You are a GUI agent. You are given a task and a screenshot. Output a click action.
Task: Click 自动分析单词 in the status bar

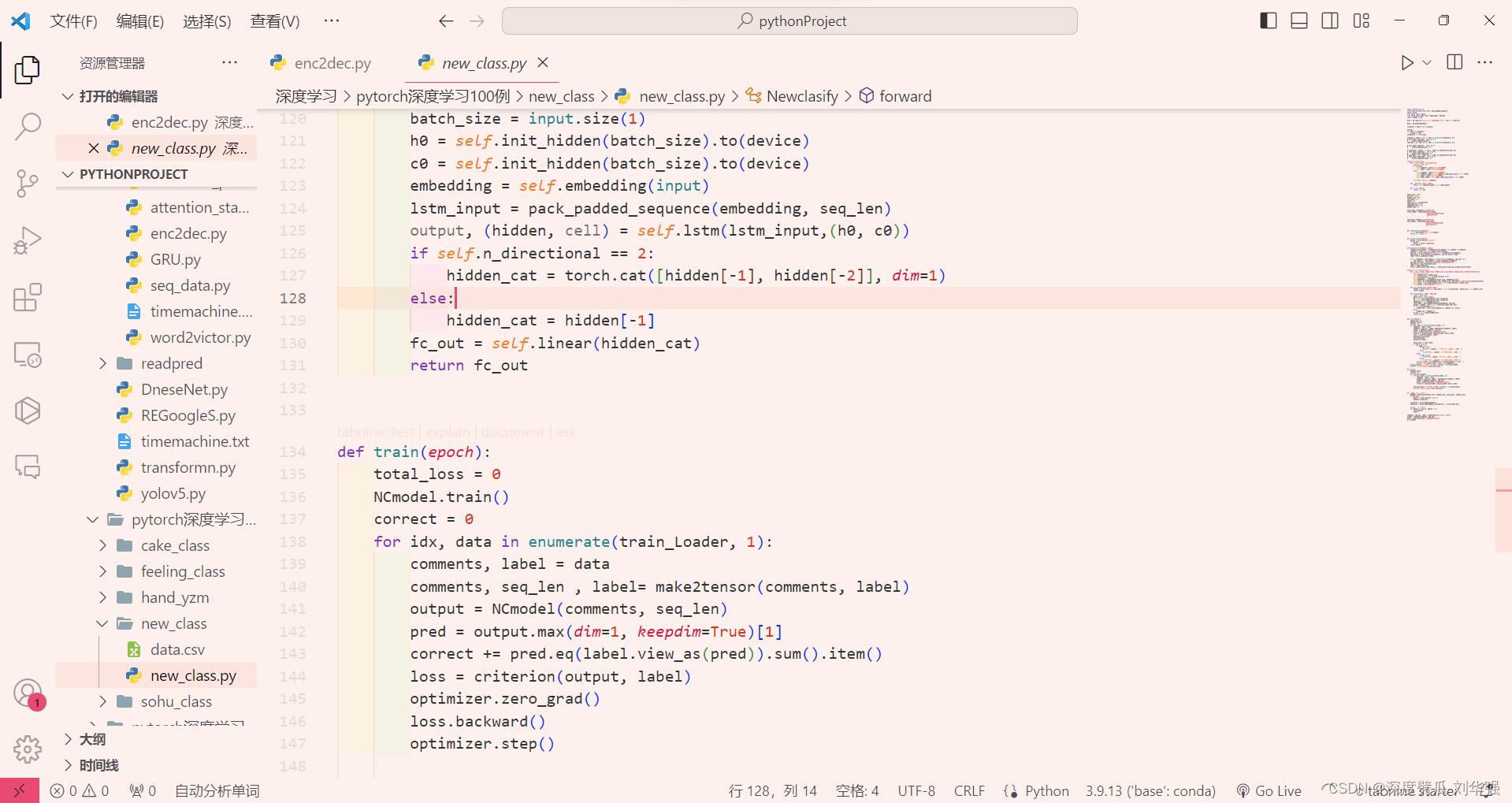click(217, 790)
